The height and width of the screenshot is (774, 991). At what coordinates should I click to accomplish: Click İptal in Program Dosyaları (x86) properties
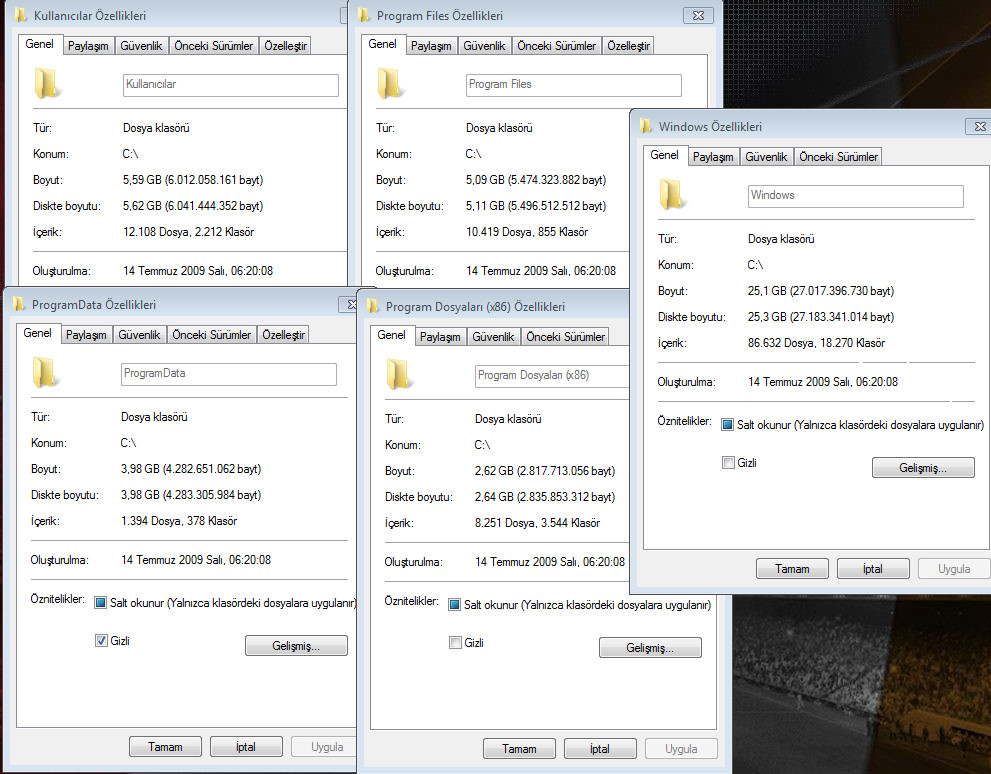[x=600, y=749]
